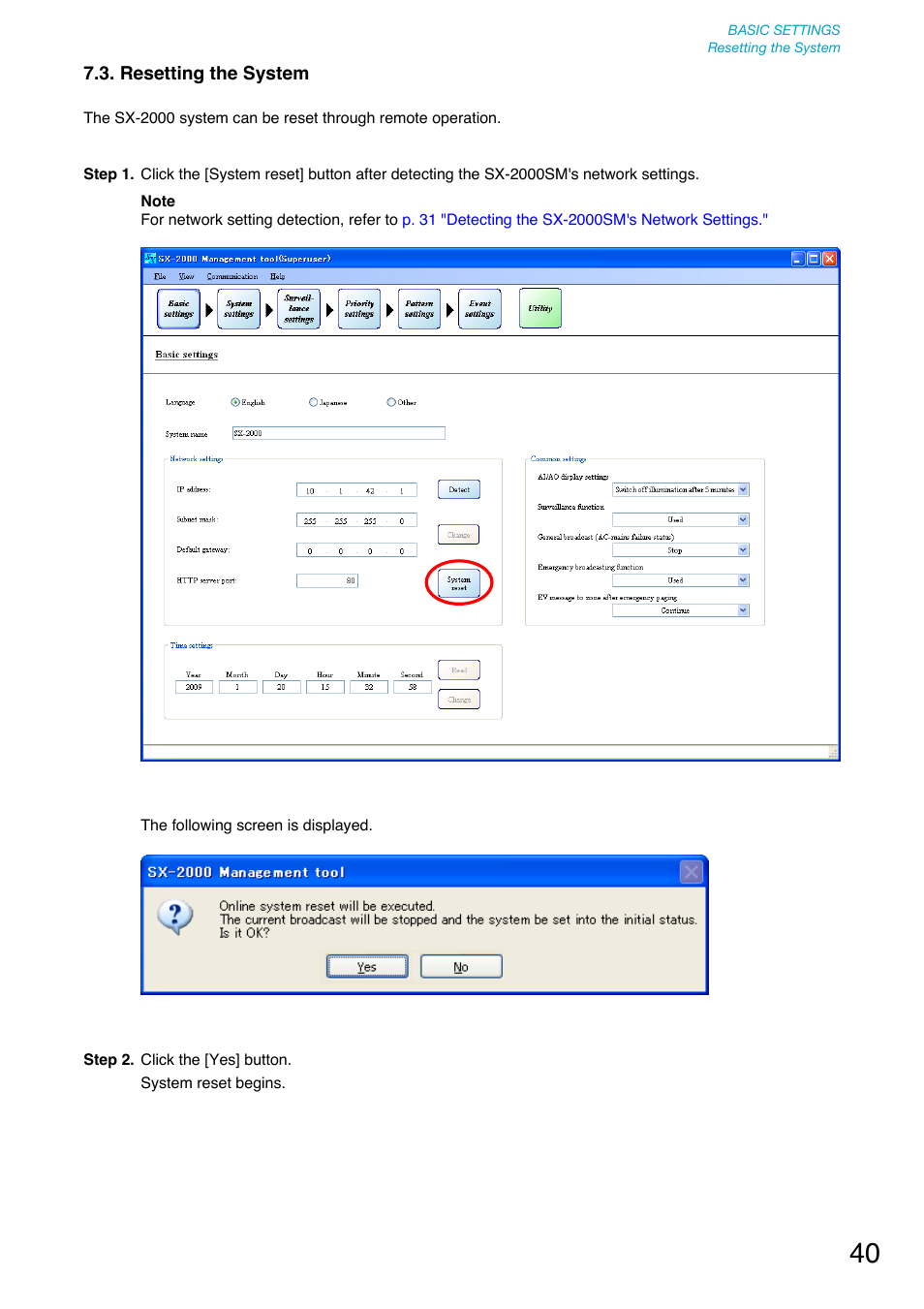Click the Subnet mask field
The width and height of the screenshot is (924, 1309).
point(356,520)
